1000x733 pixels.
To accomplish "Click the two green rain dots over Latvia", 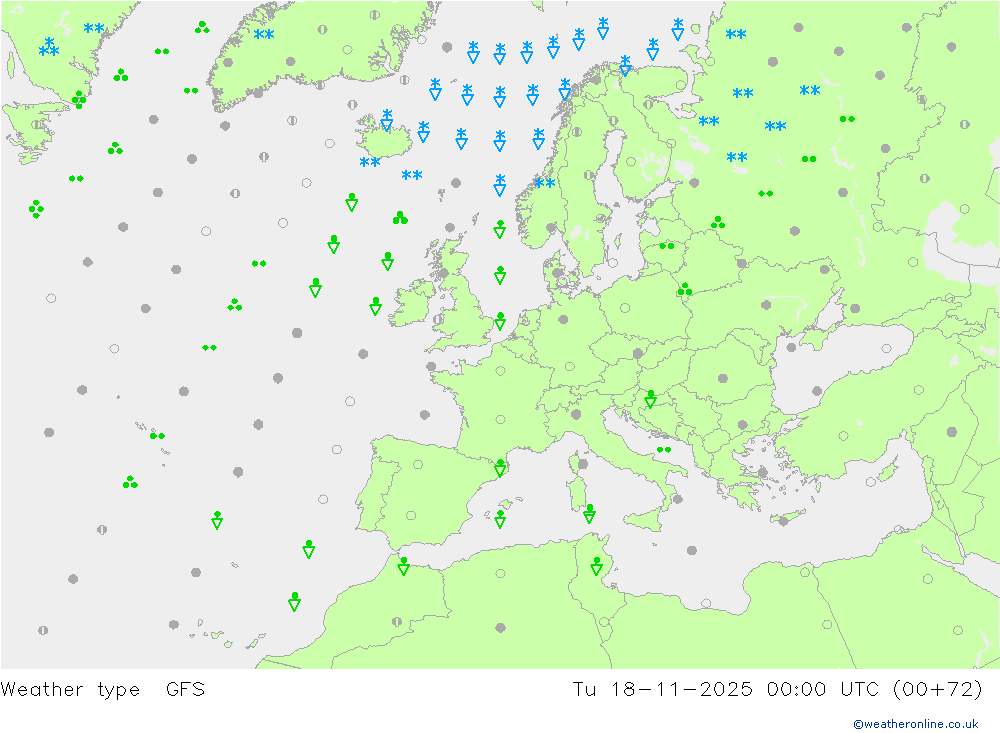I will pyautogui.click(x=666, y=246).
